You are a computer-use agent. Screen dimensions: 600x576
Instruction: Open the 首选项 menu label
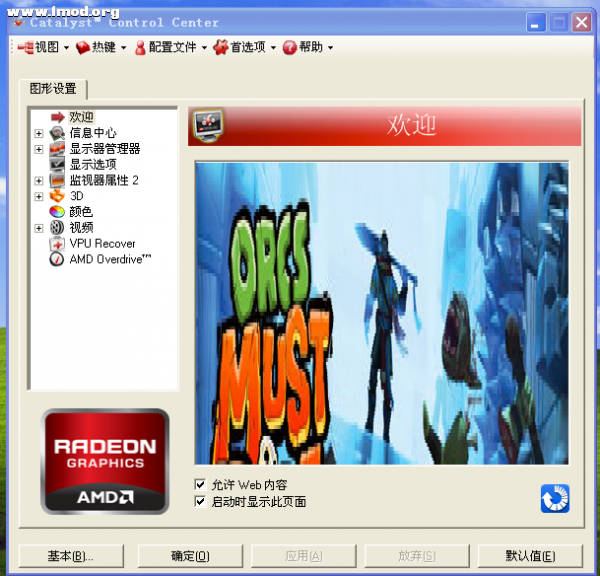(248, 47)
